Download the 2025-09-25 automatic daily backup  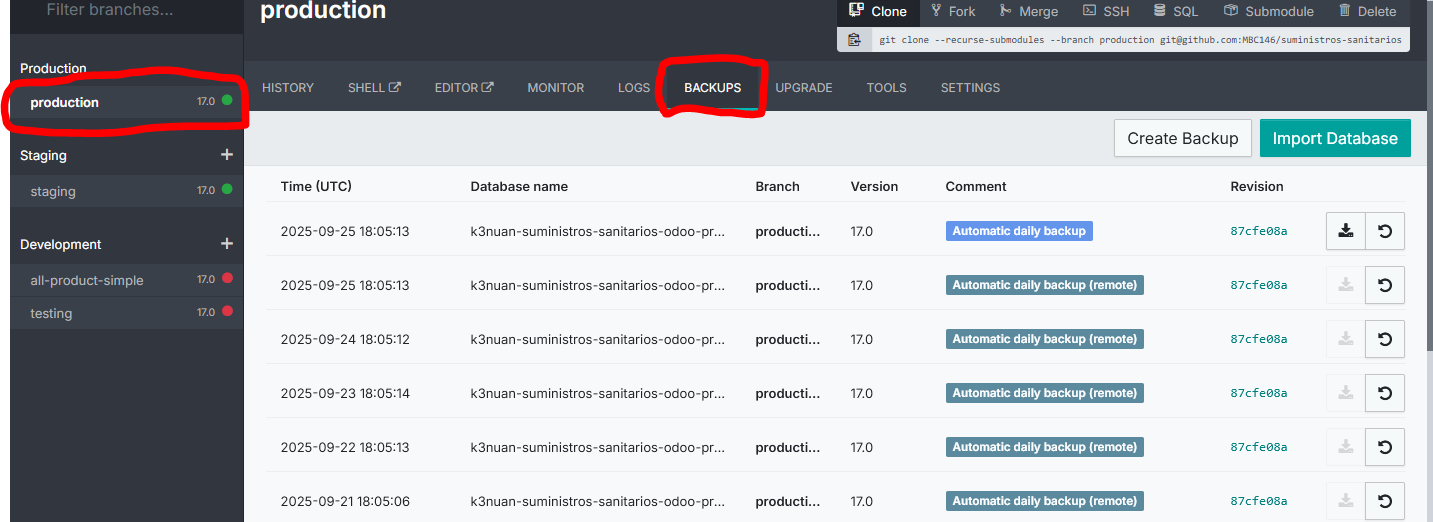tap(1345, 231)
